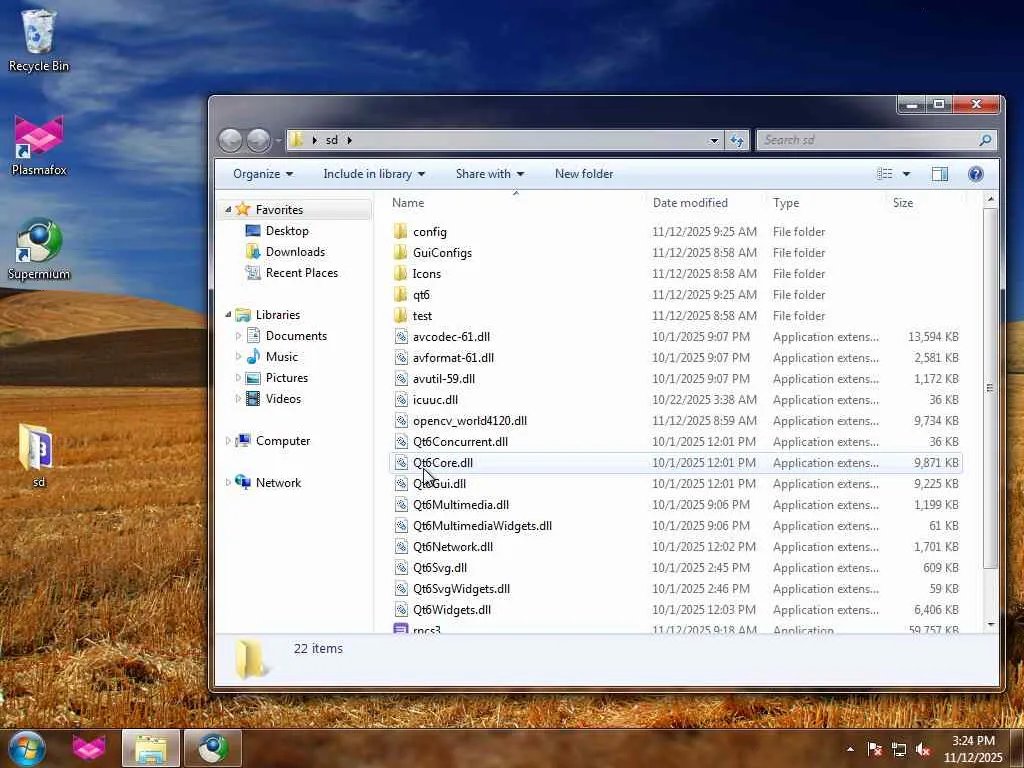1024x768 pixels.
Task: Open the address bar history dropdown
Action: 714,140
